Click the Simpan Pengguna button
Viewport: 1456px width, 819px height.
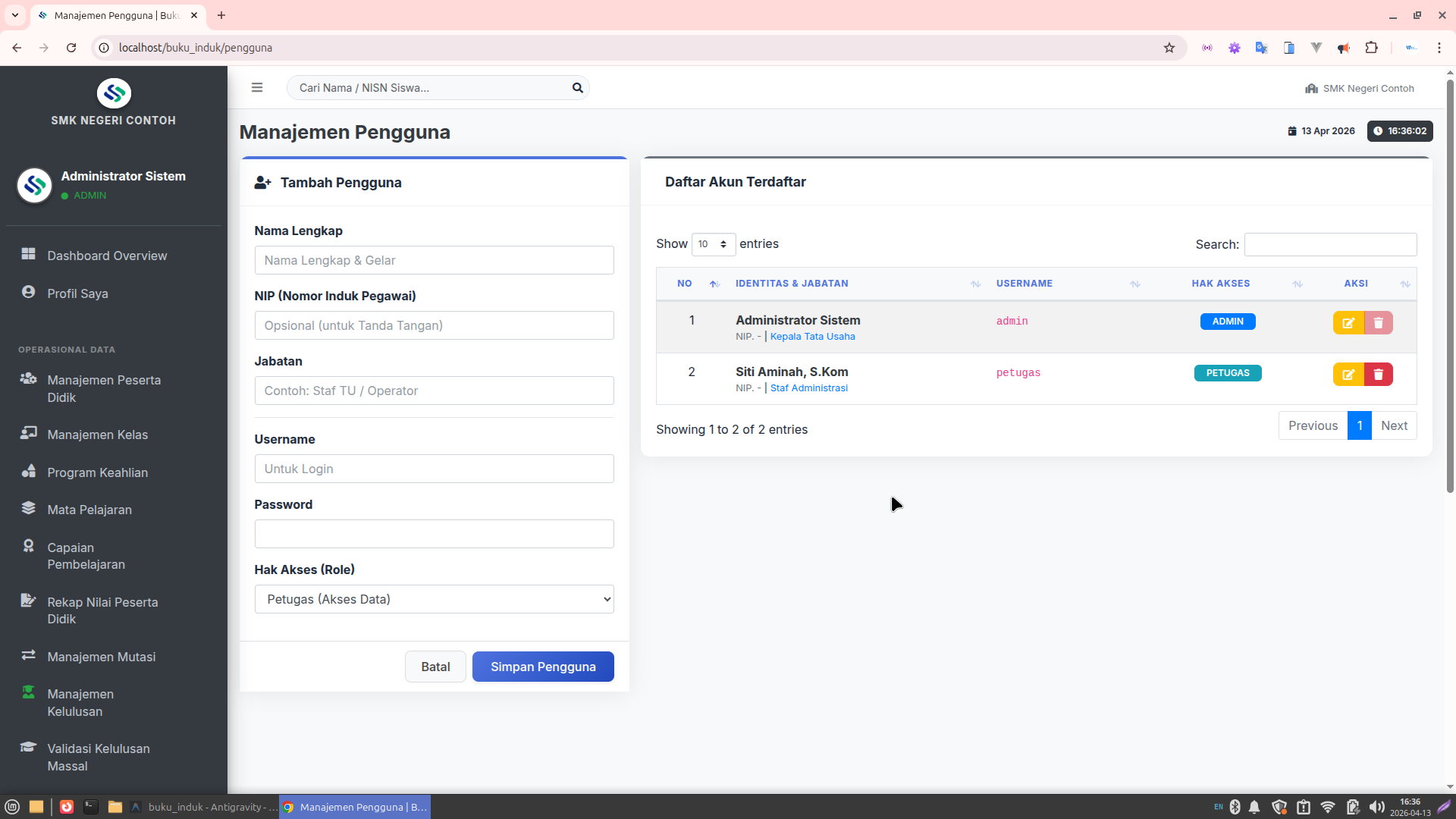point(543,667)
